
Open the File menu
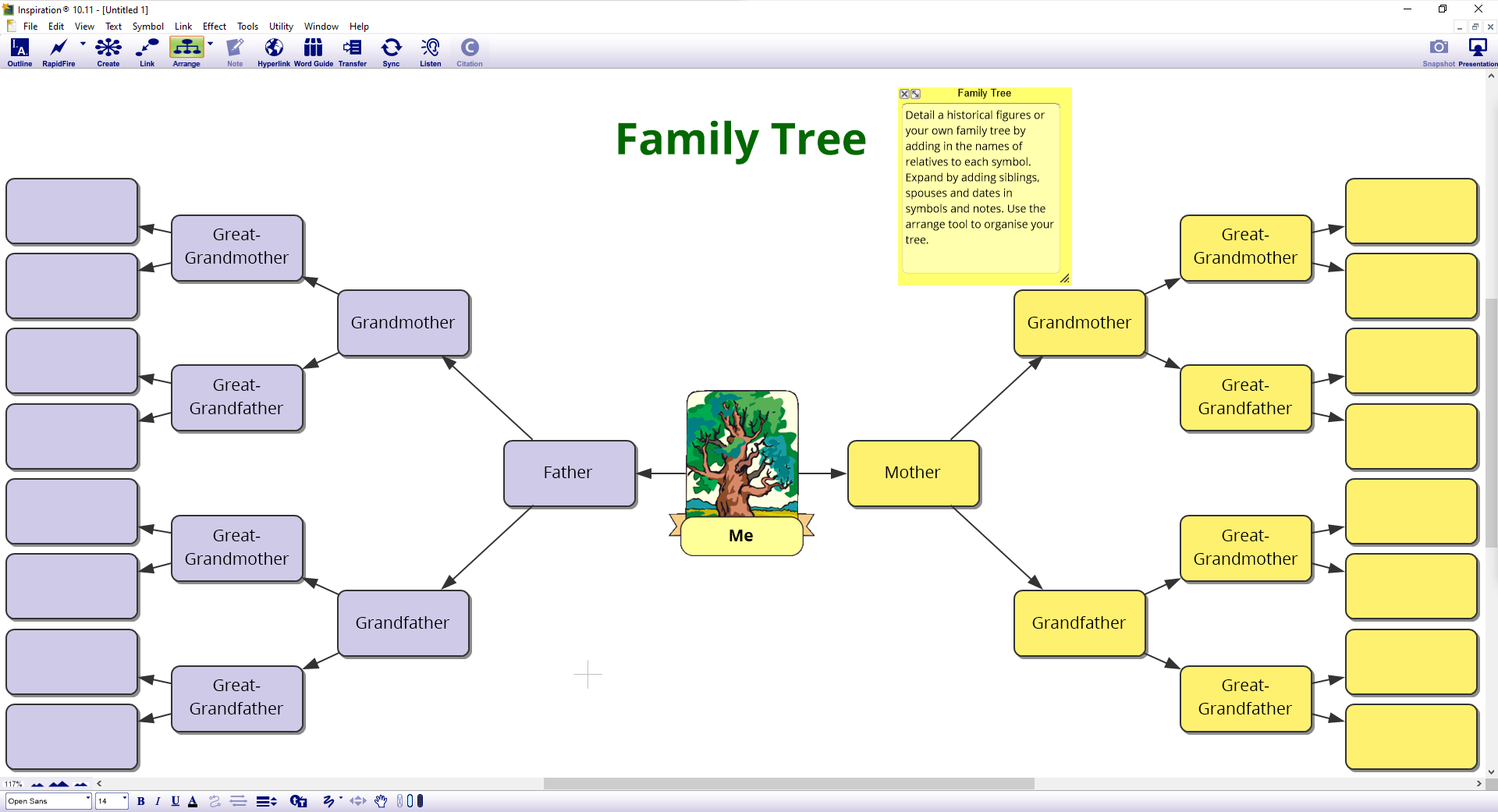(30, 27)
